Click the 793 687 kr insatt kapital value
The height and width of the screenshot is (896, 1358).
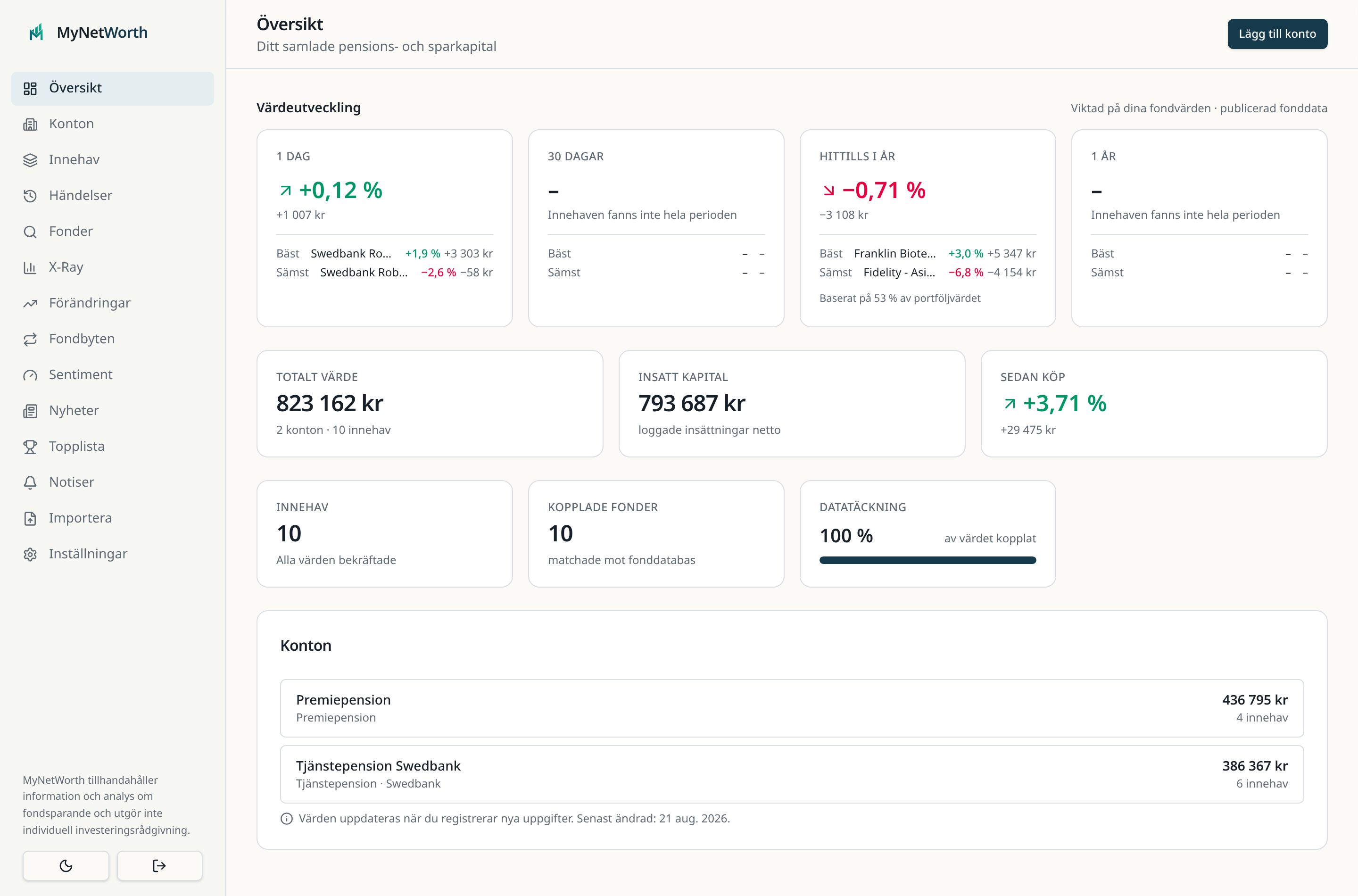(x=691, y=403)
